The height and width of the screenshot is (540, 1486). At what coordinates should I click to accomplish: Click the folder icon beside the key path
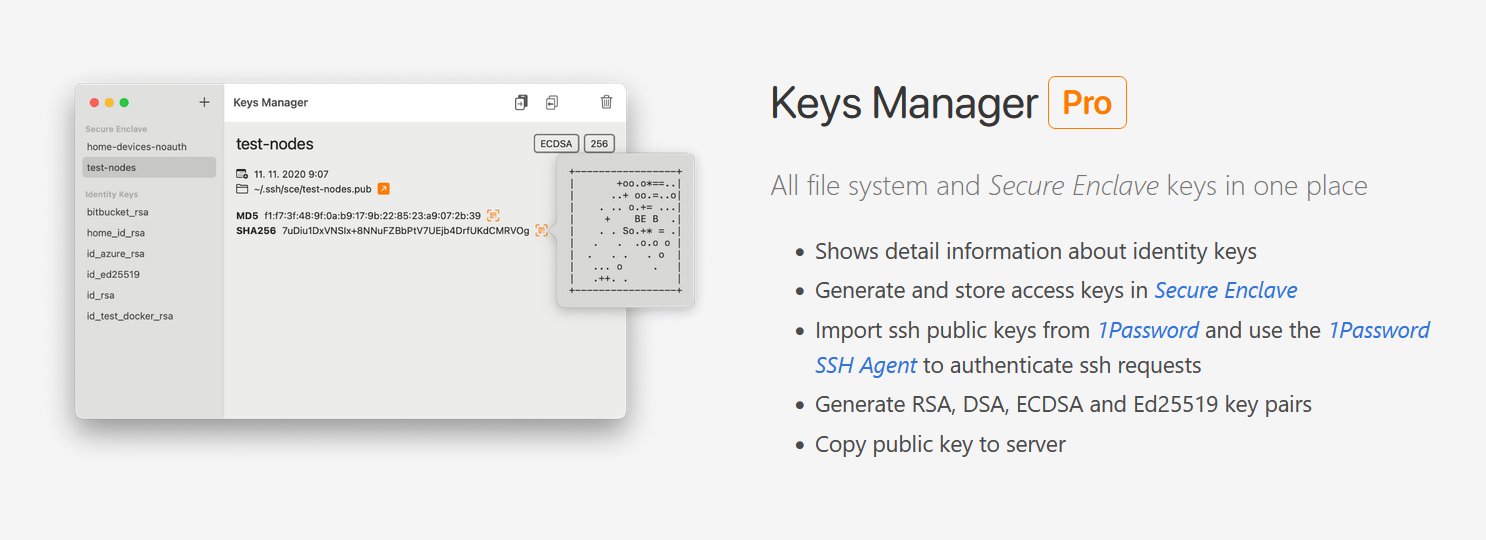coord(242,188)
